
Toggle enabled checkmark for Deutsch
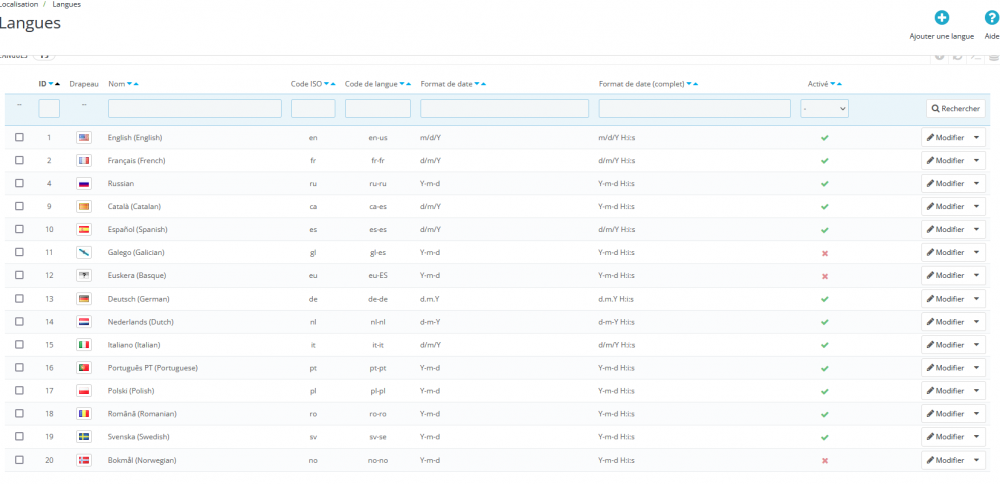[x=825, y=299]
